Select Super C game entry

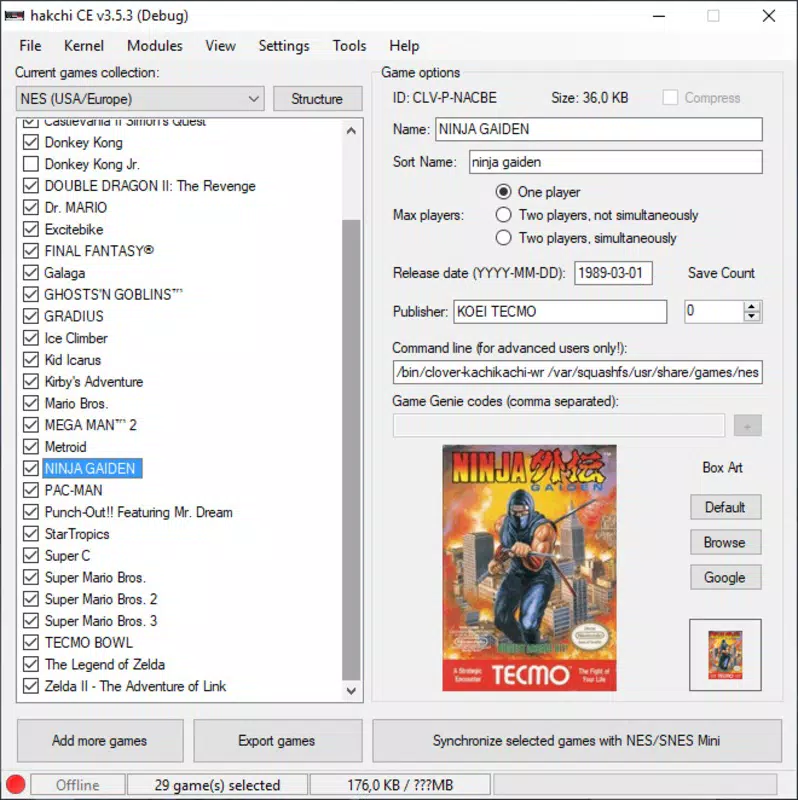click(67, 556)
